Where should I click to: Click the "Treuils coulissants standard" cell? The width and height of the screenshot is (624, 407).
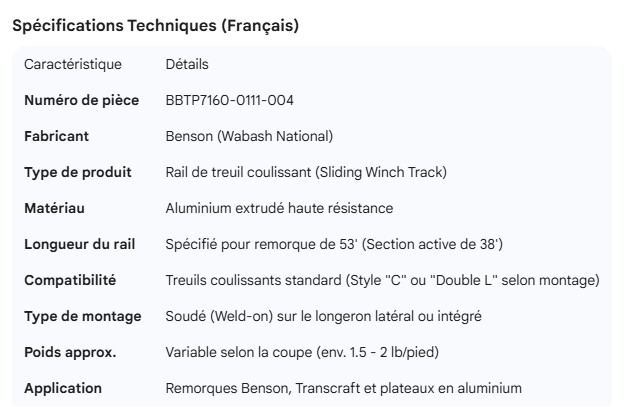click(382, 280)
